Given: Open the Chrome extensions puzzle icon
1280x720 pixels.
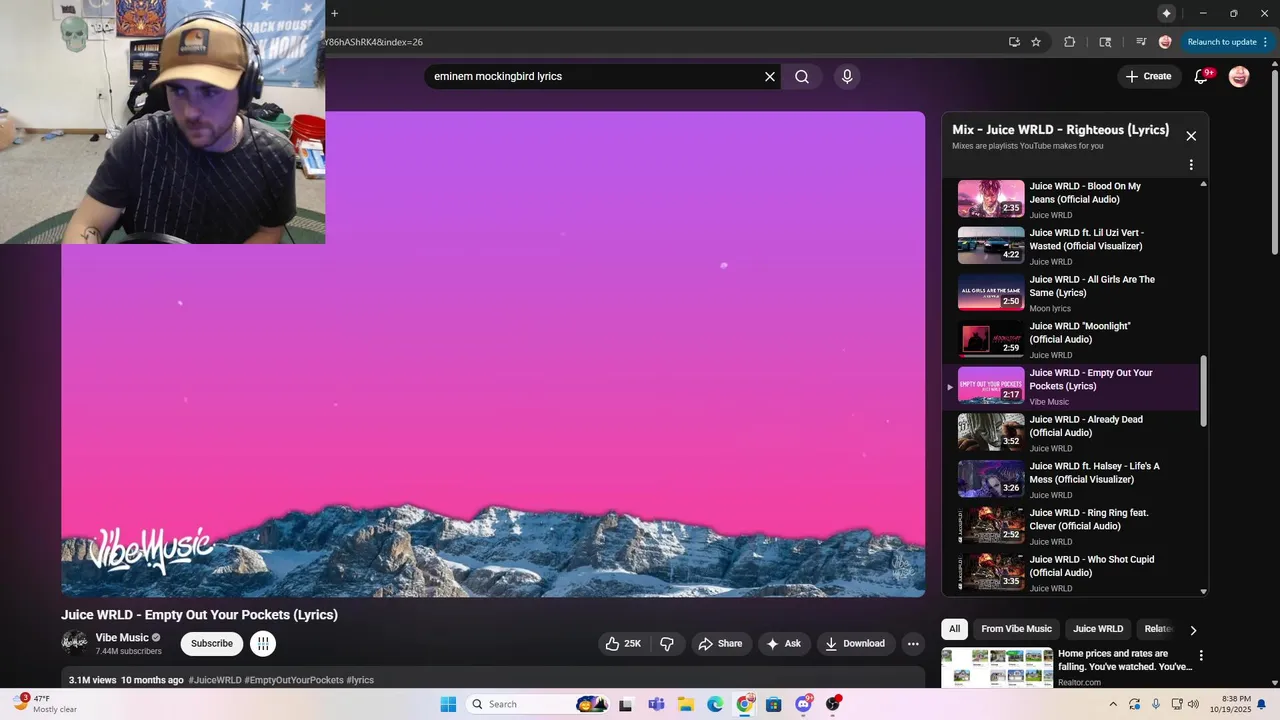Looking at the screenshot, I should [x=1069, y=42].
